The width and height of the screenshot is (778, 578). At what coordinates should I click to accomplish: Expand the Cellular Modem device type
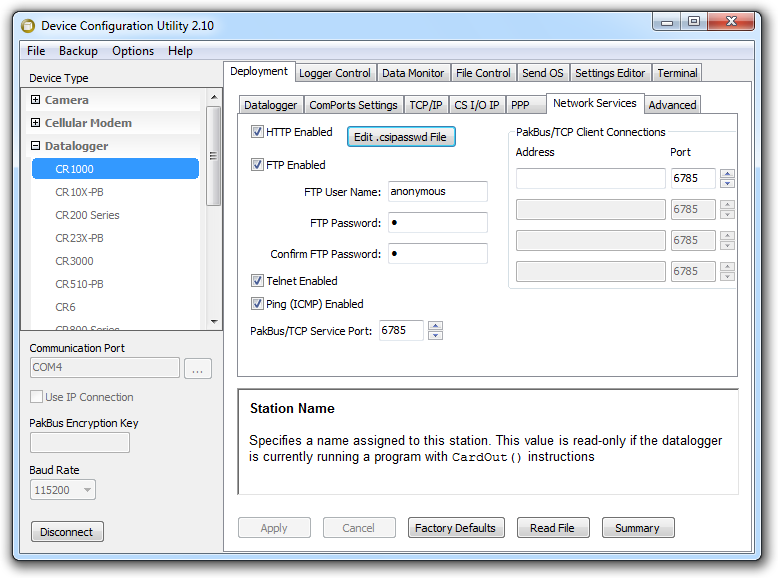[x=35, y=123]
